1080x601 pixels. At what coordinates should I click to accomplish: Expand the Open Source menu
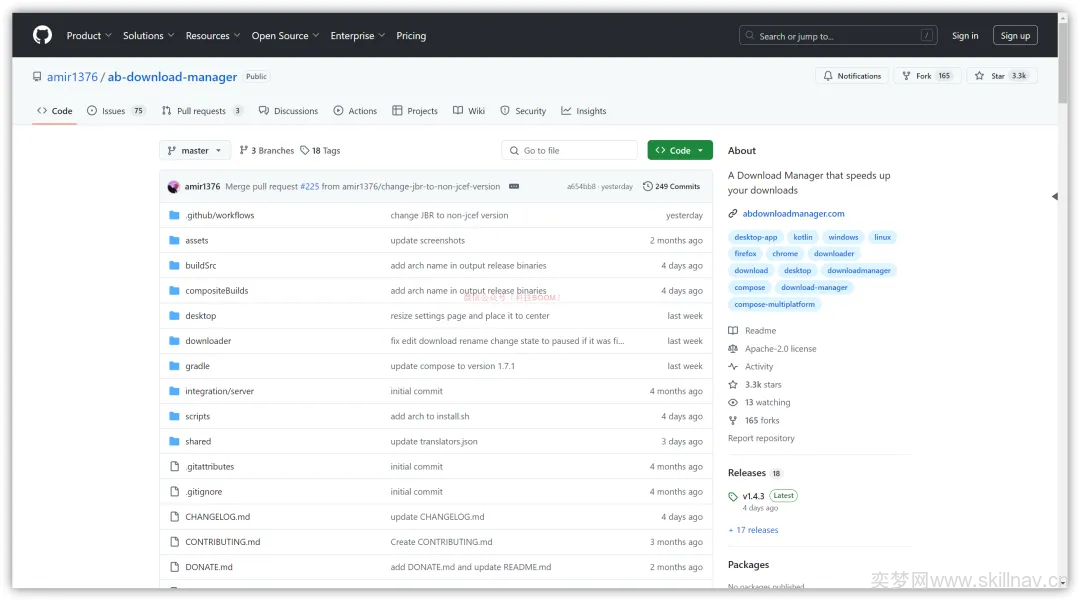pyautogui.click(x=285, y=35)
